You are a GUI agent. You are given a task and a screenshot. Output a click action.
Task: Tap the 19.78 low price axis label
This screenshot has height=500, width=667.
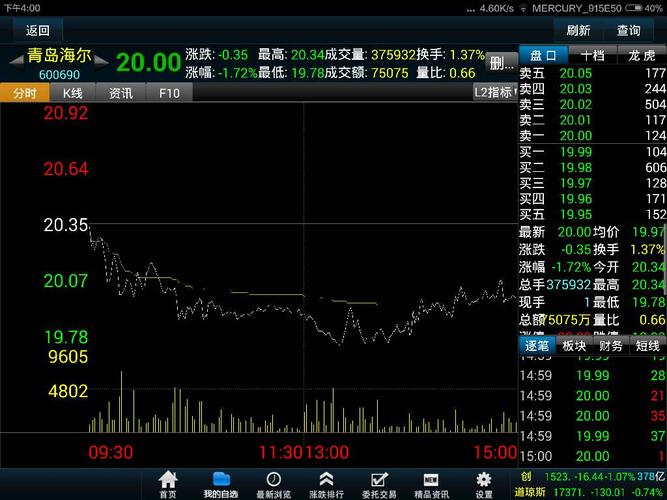click(x=66, y=337)
